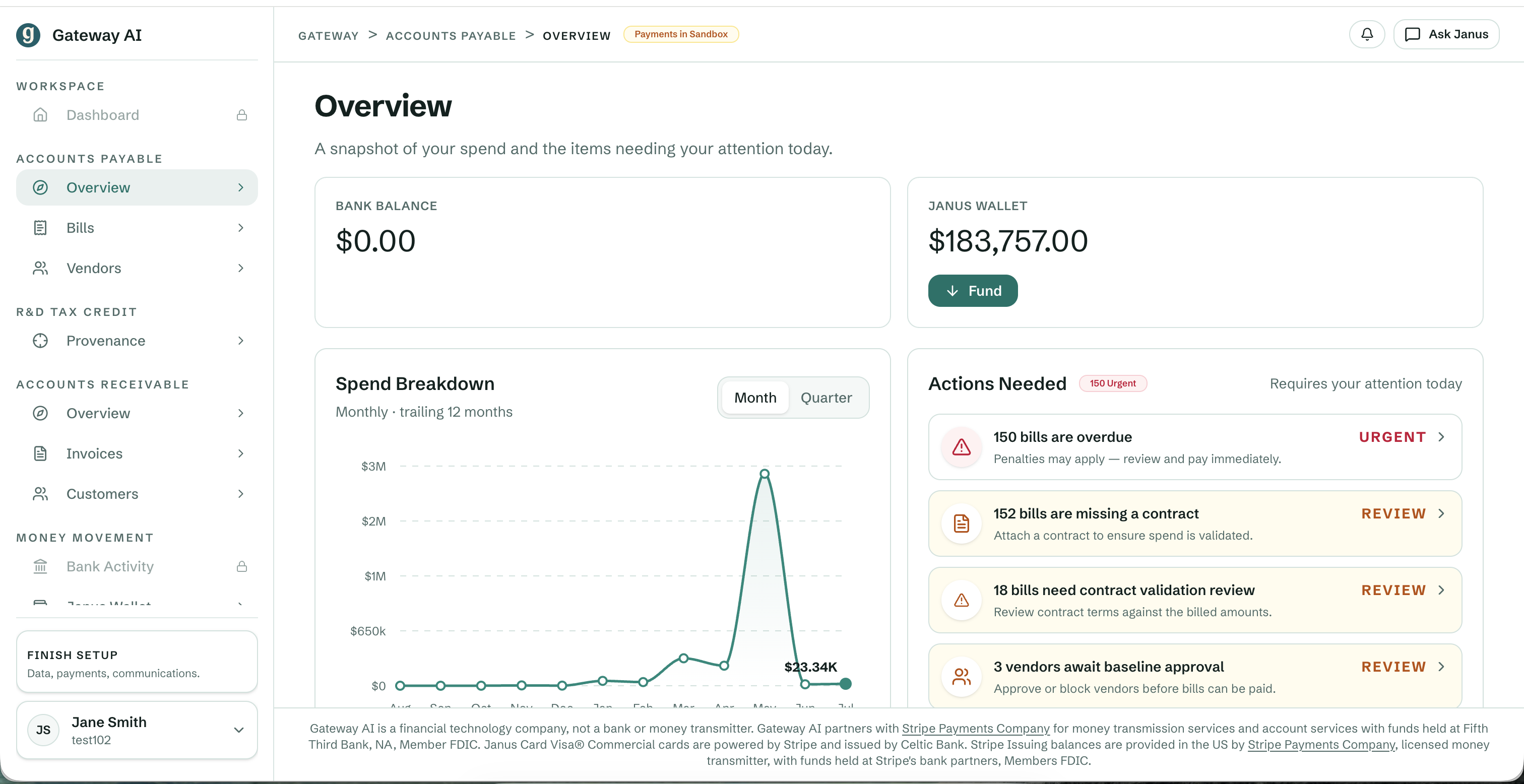Screen dimensions: 1524x784
Task: Click the GATEWAY breadcrumb link
Action: [329, 36]
